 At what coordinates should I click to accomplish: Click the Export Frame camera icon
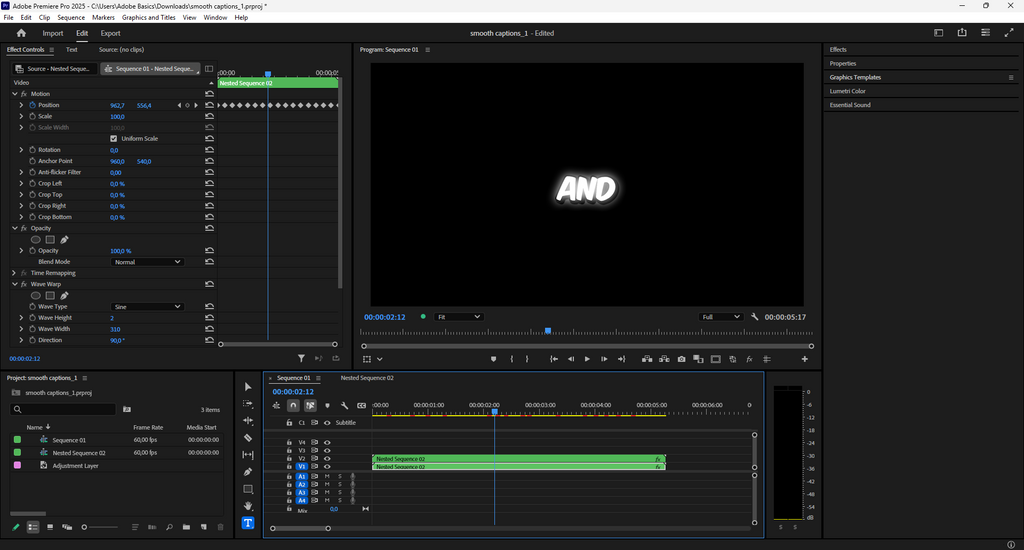pos(681,359)
